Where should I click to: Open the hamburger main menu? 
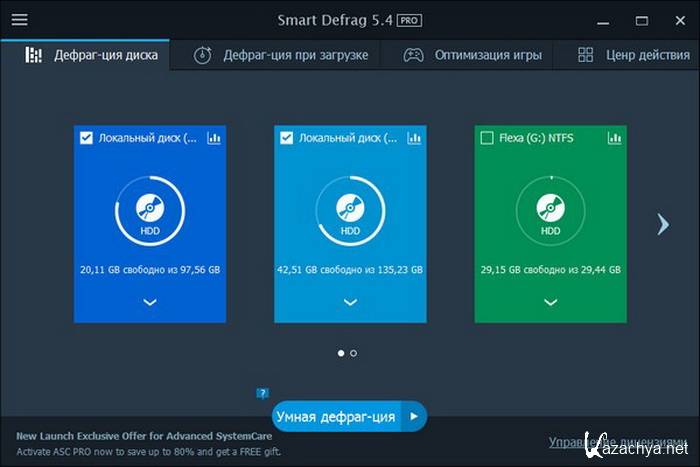point(19,20)
